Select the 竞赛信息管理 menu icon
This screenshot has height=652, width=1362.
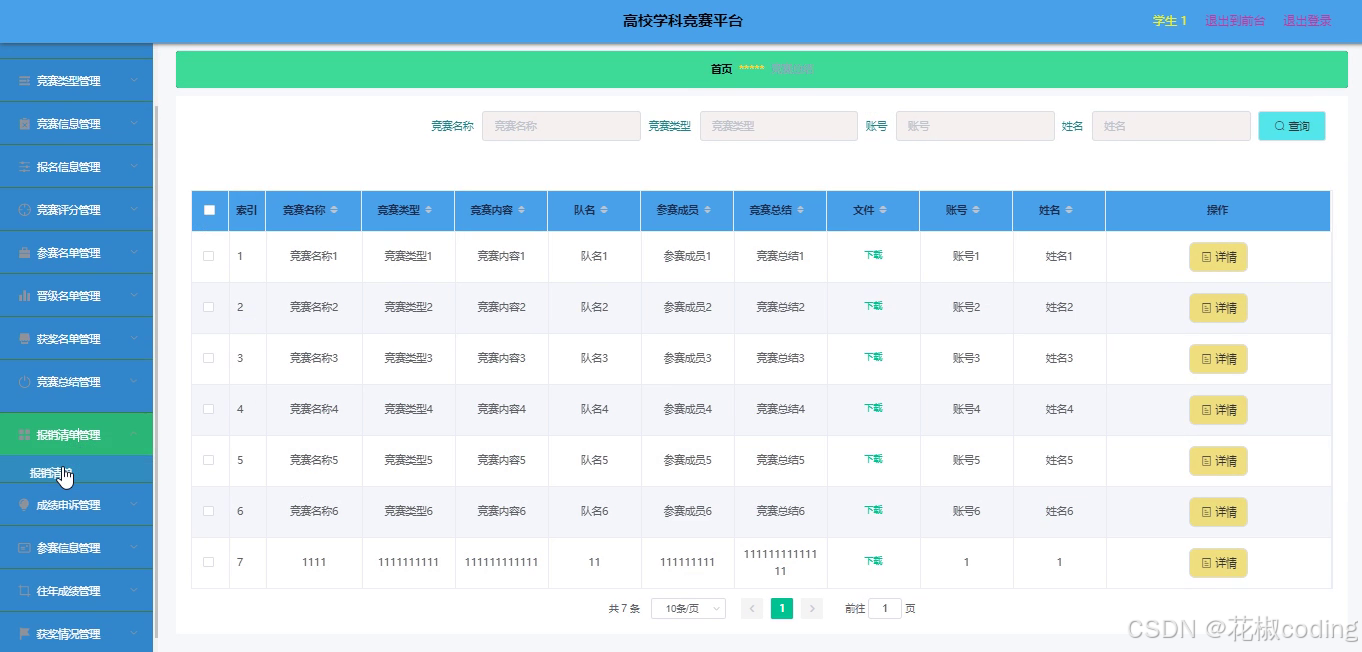(24, 123)
